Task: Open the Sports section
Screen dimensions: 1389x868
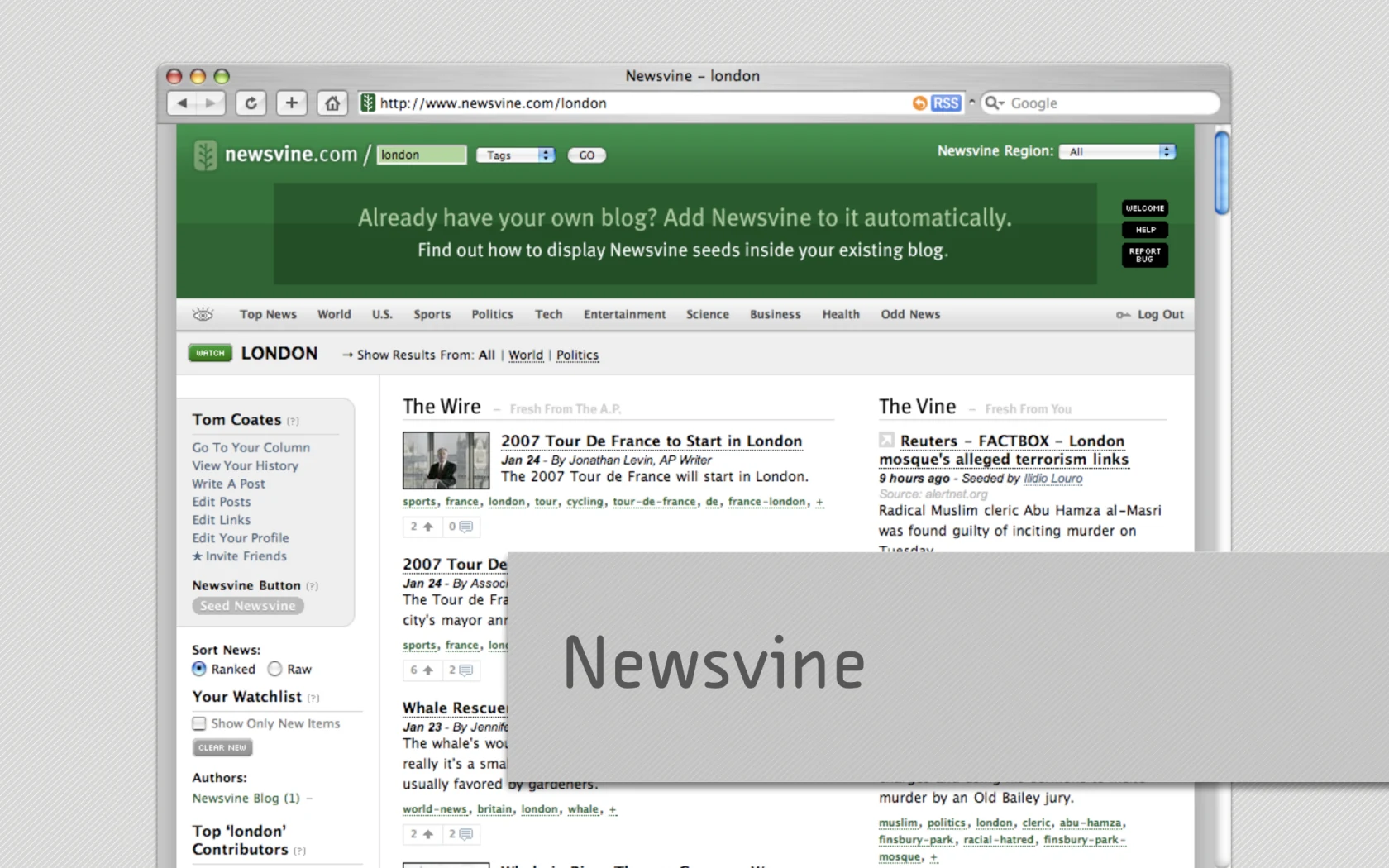Action: (432, 314)
